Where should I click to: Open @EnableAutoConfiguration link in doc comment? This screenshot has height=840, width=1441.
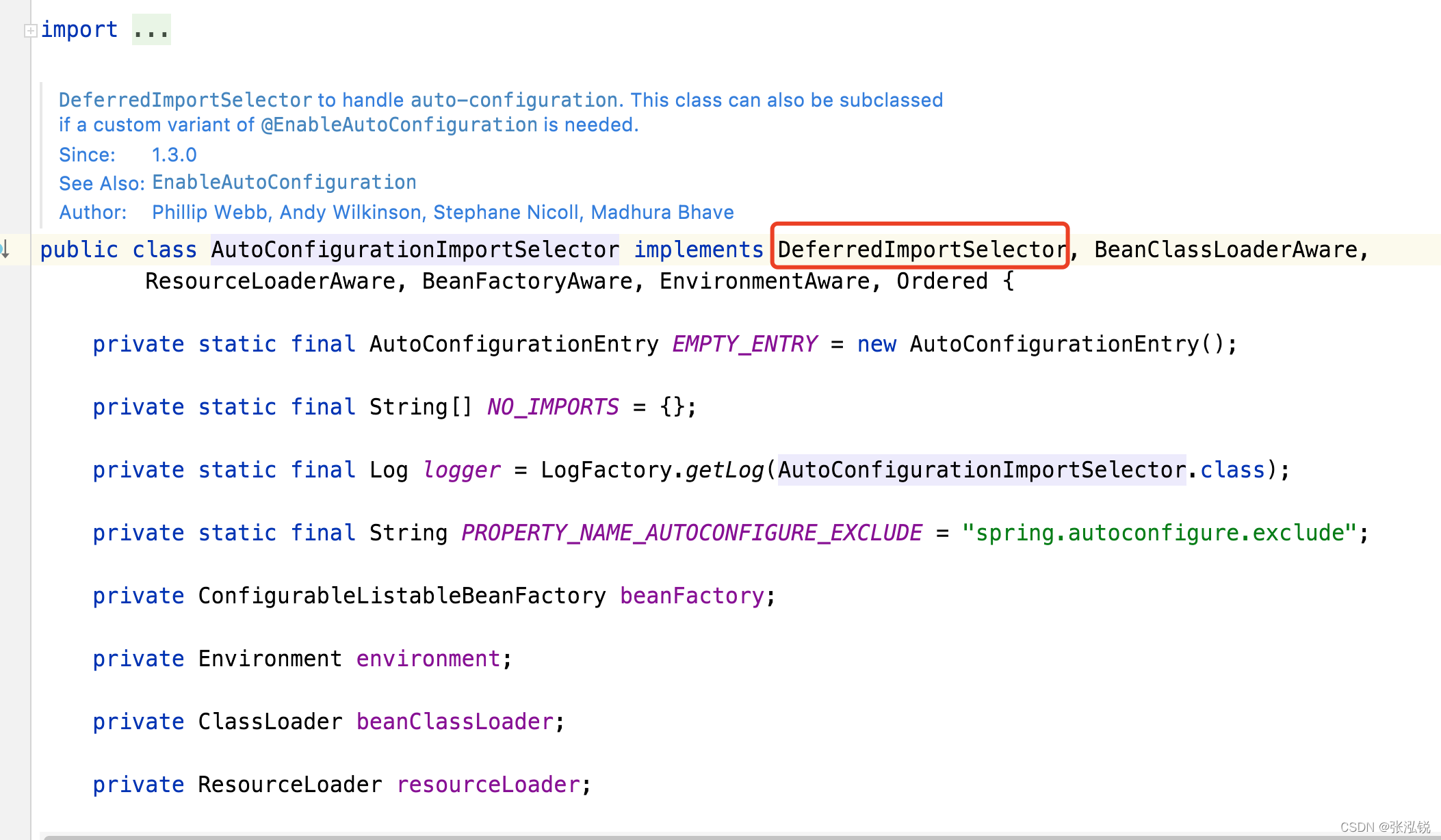399,125
